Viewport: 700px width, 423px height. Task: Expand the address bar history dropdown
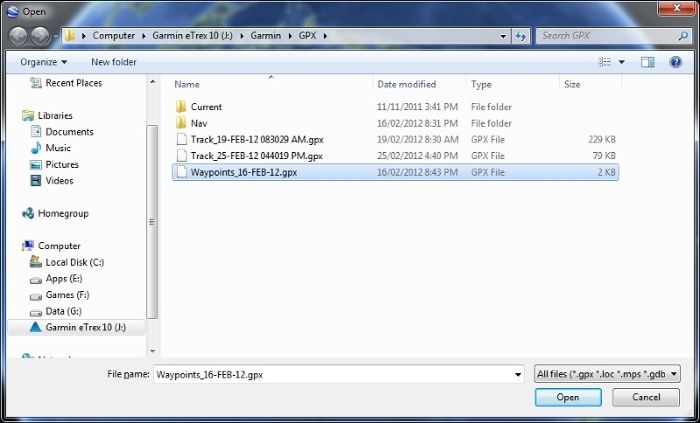[504, 36]
